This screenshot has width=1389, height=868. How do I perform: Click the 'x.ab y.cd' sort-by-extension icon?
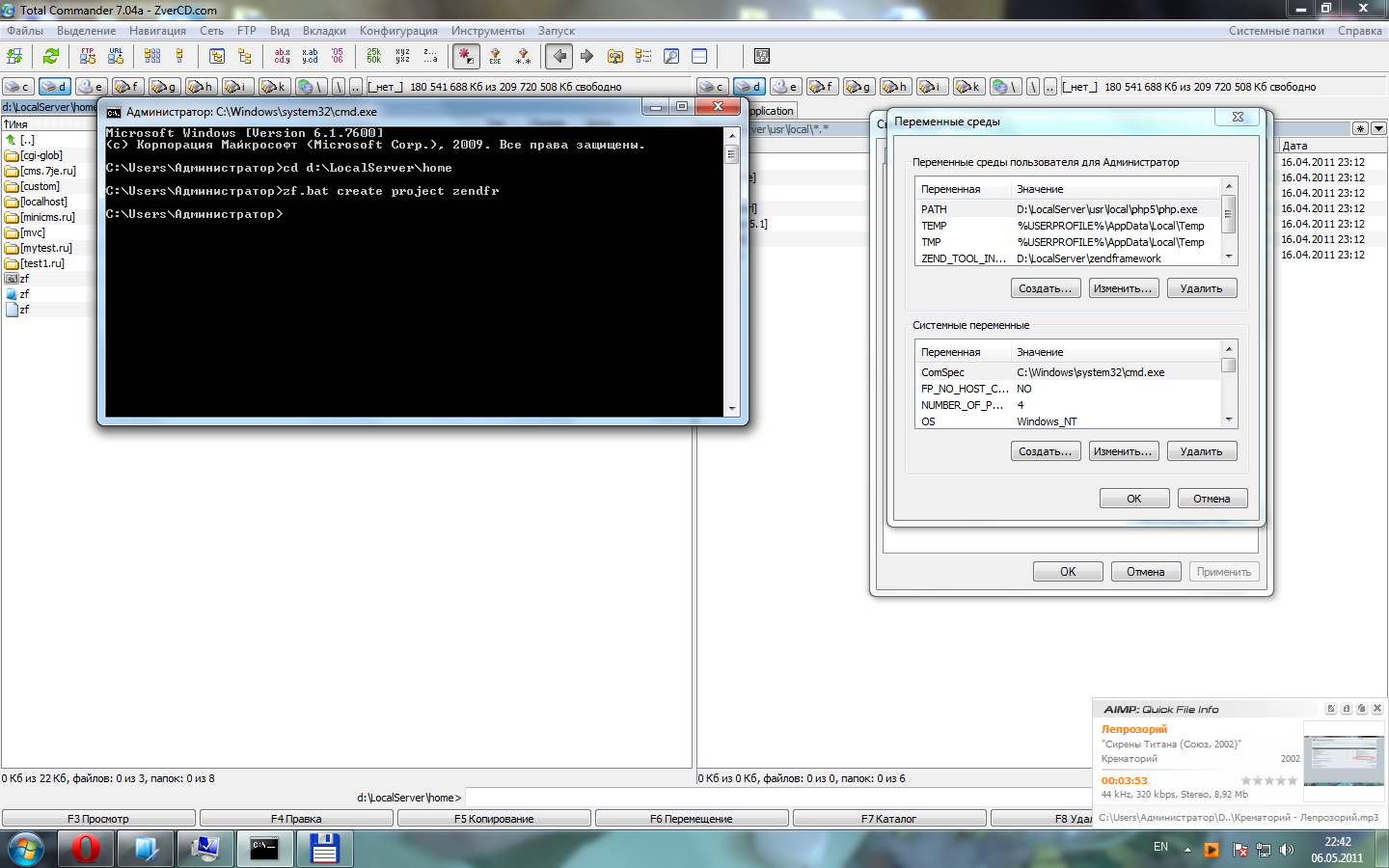coord(310,56)
